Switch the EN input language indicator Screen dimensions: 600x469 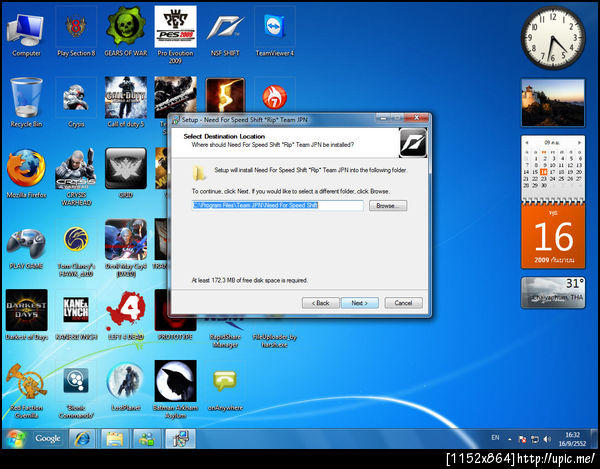(x=495, y=438)
